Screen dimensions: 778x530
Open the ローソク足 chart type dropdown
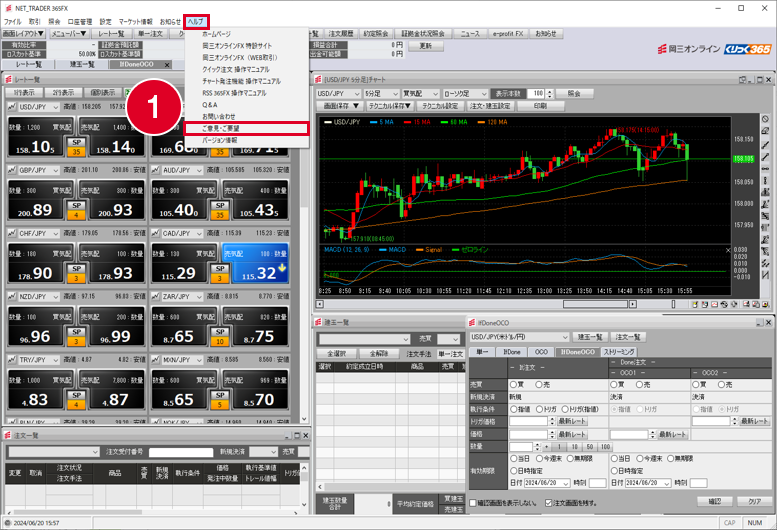point(465,93)
